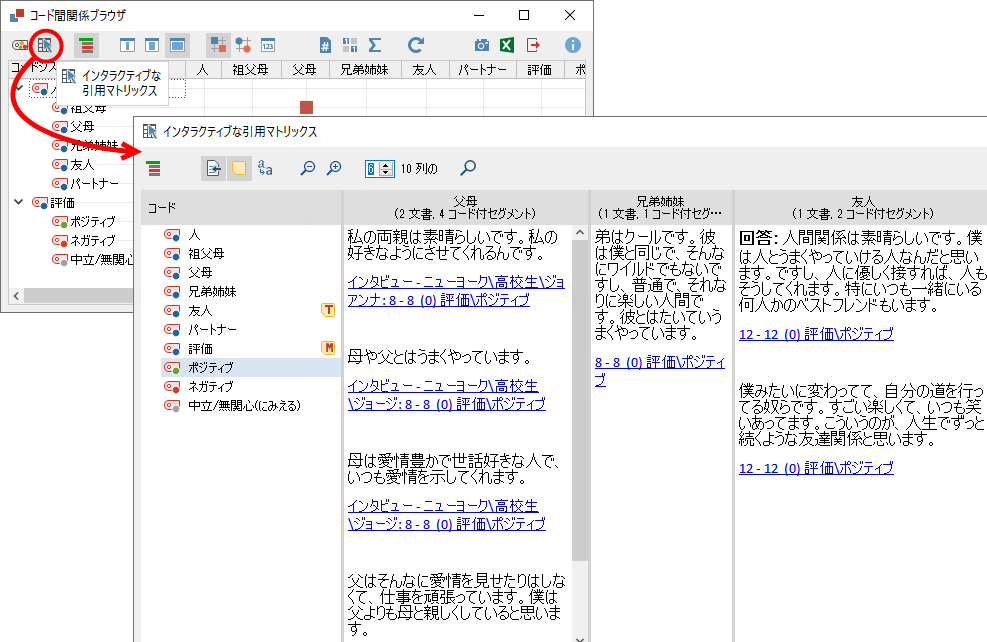
Task: Select 祖父母 in the matrix code list
Action: [206, 254]
